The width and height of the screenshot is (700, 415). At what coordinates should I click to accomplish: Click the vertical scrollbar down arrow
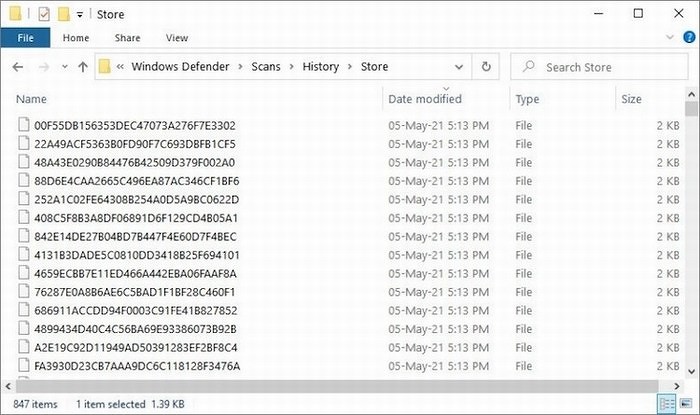coord(692,371)
